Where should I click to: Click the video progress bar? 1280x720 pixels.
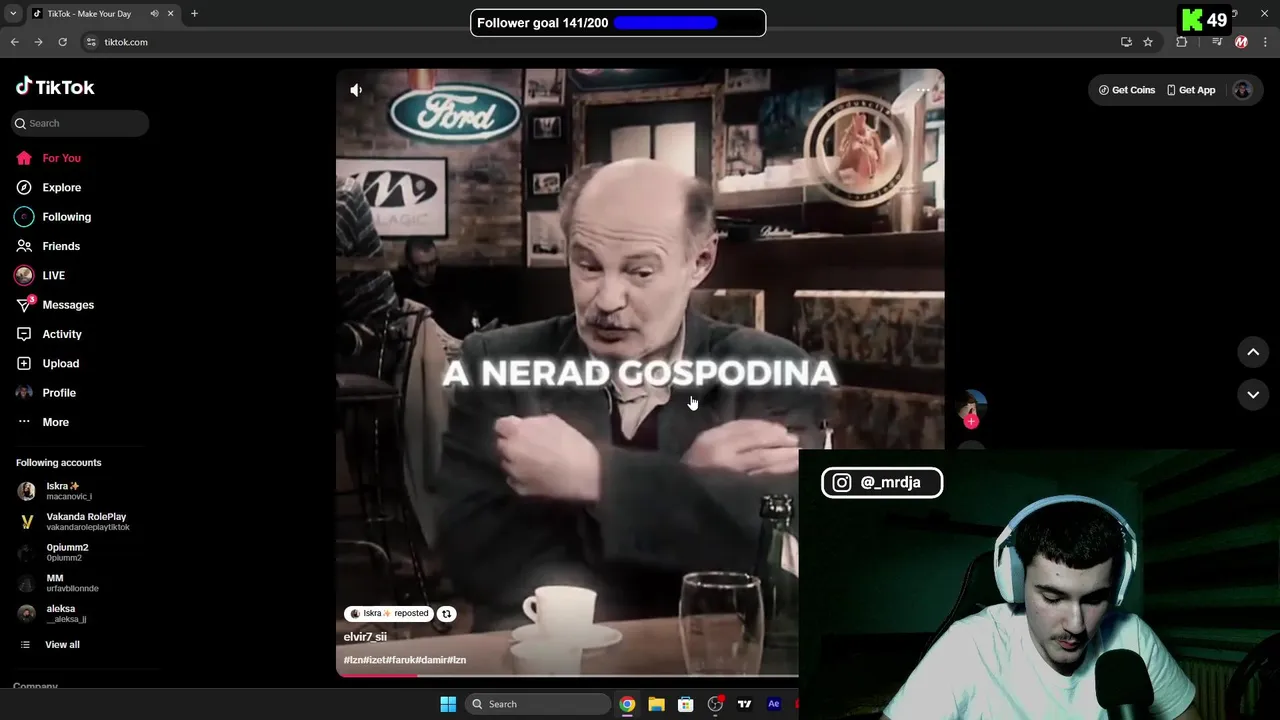(567, 675)
